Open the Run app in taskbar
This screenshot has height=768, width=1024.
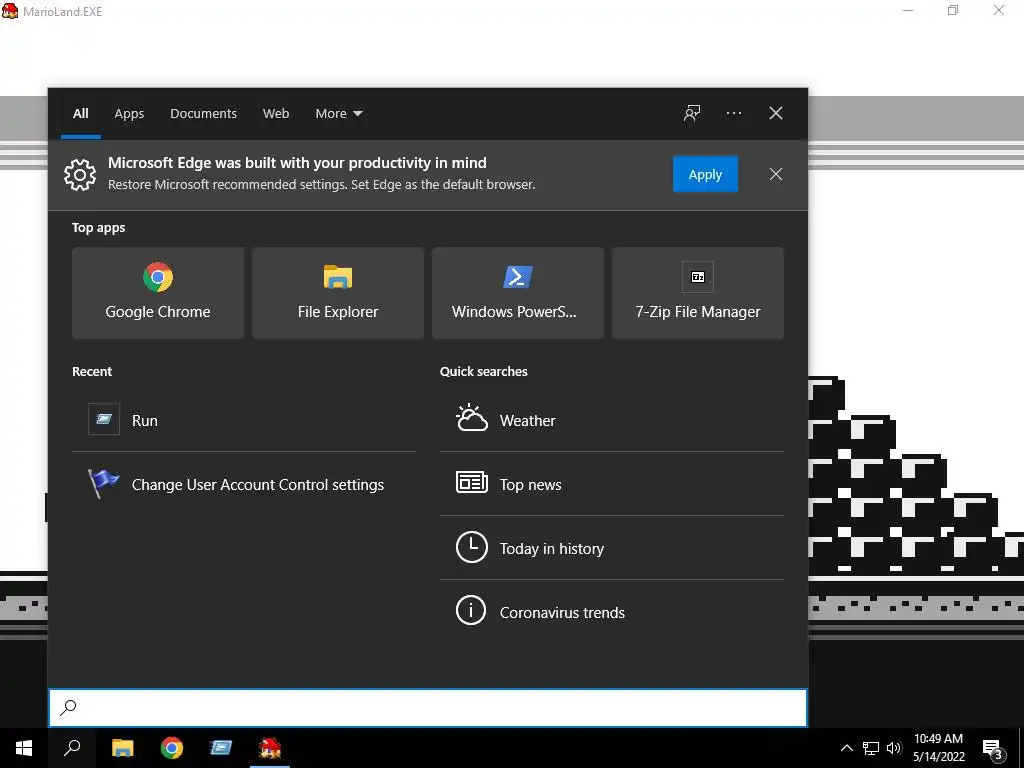[221, 748]
